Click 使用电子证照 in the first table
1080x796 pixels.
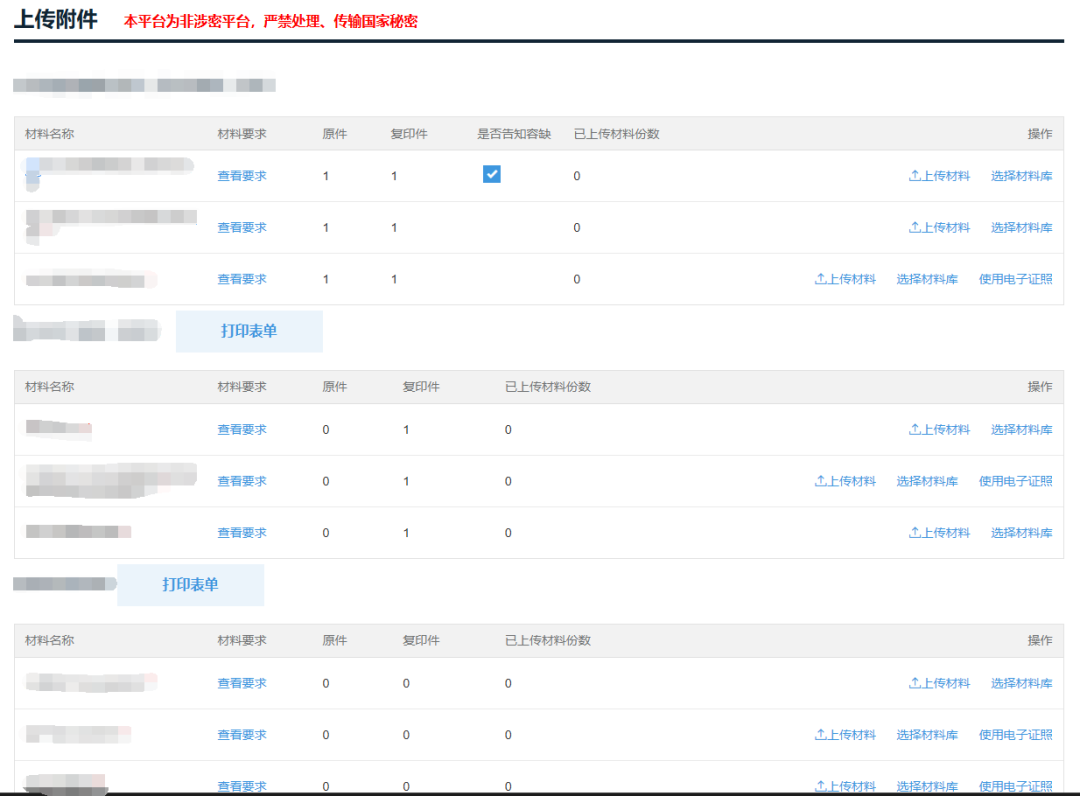tap(1015, 279)
